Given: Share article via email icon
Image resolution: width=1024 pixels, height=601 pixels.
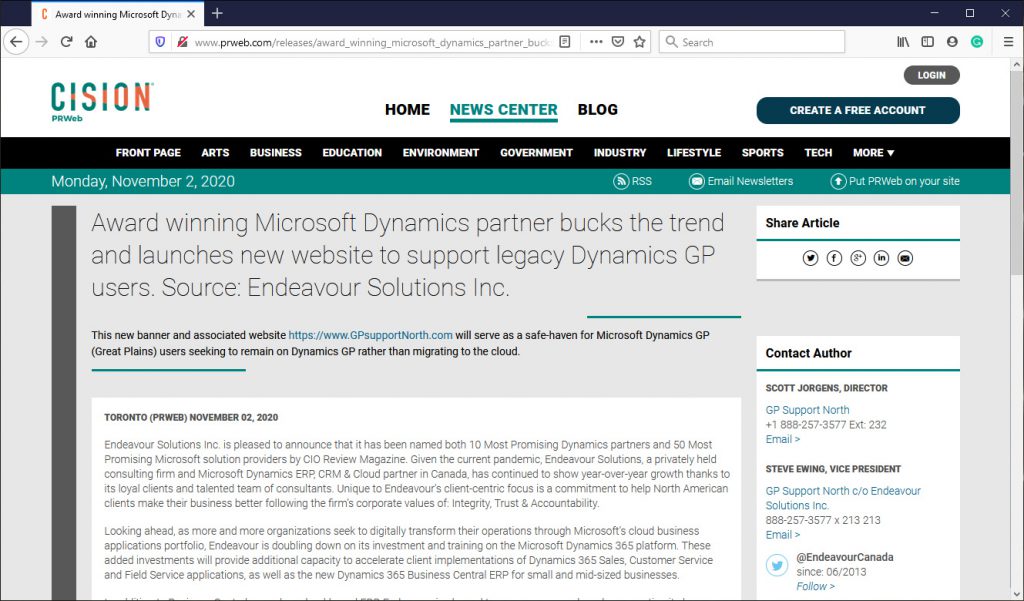Looking at the screenshot, I should pos(904,258).
